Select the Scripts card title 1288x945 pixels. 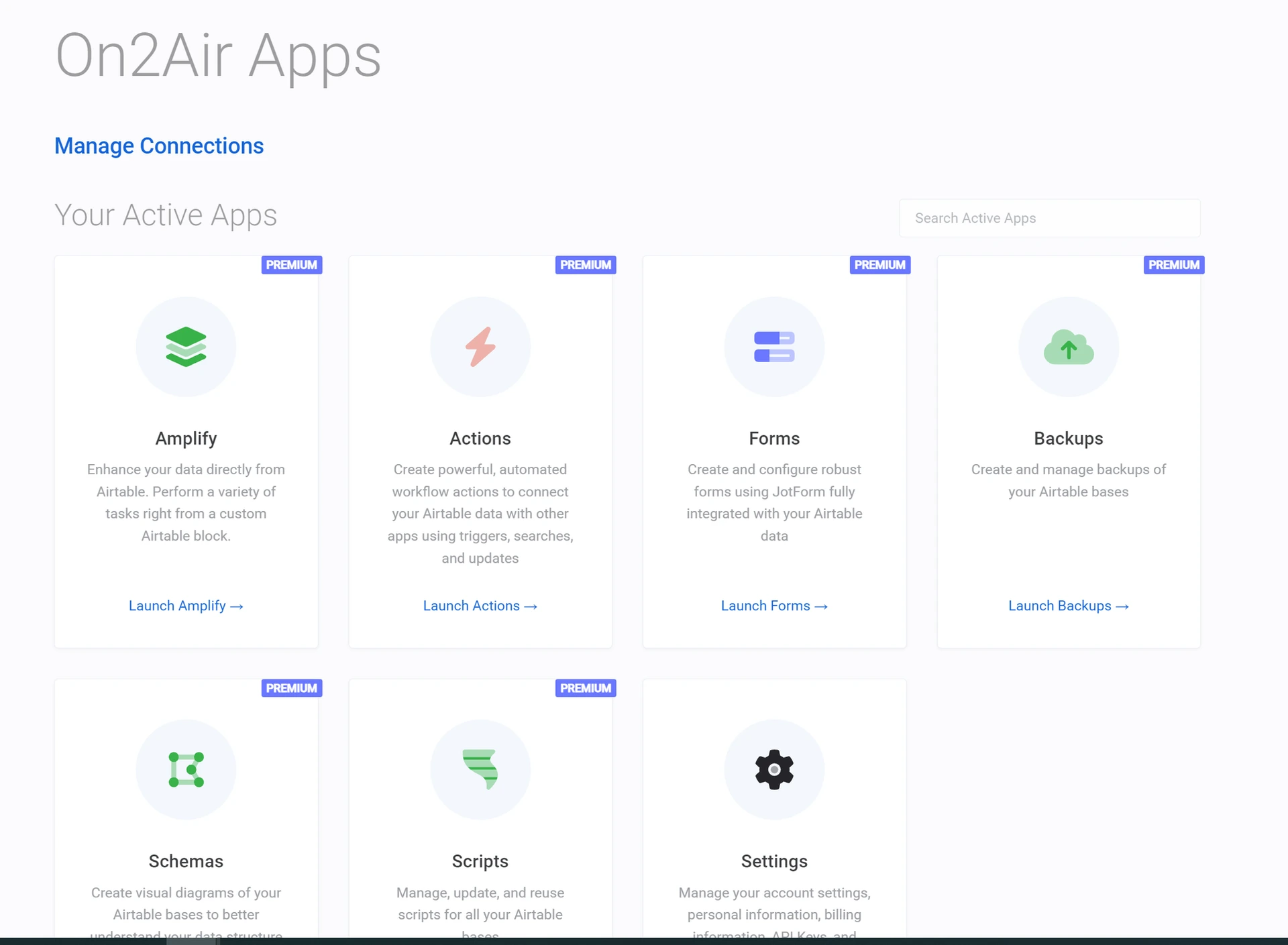pyautogui.click(x=480, y=861)
